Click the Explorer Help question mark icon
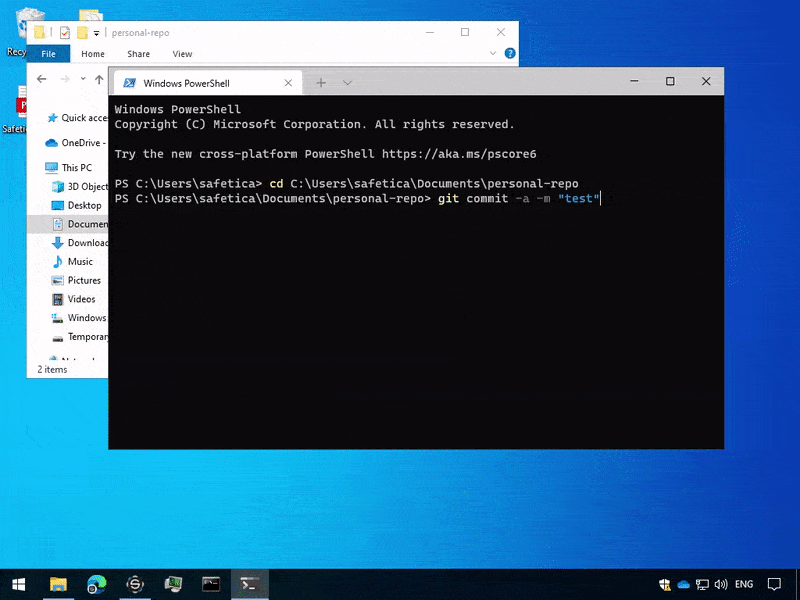The height and width of the screenshot is (600, 800). click(x=510, y=54)
